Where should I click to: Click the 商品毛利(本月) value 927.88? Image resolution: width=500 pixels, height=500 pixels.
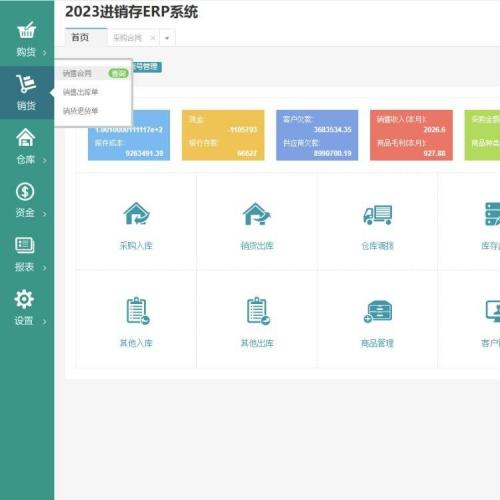coord(434,153)
